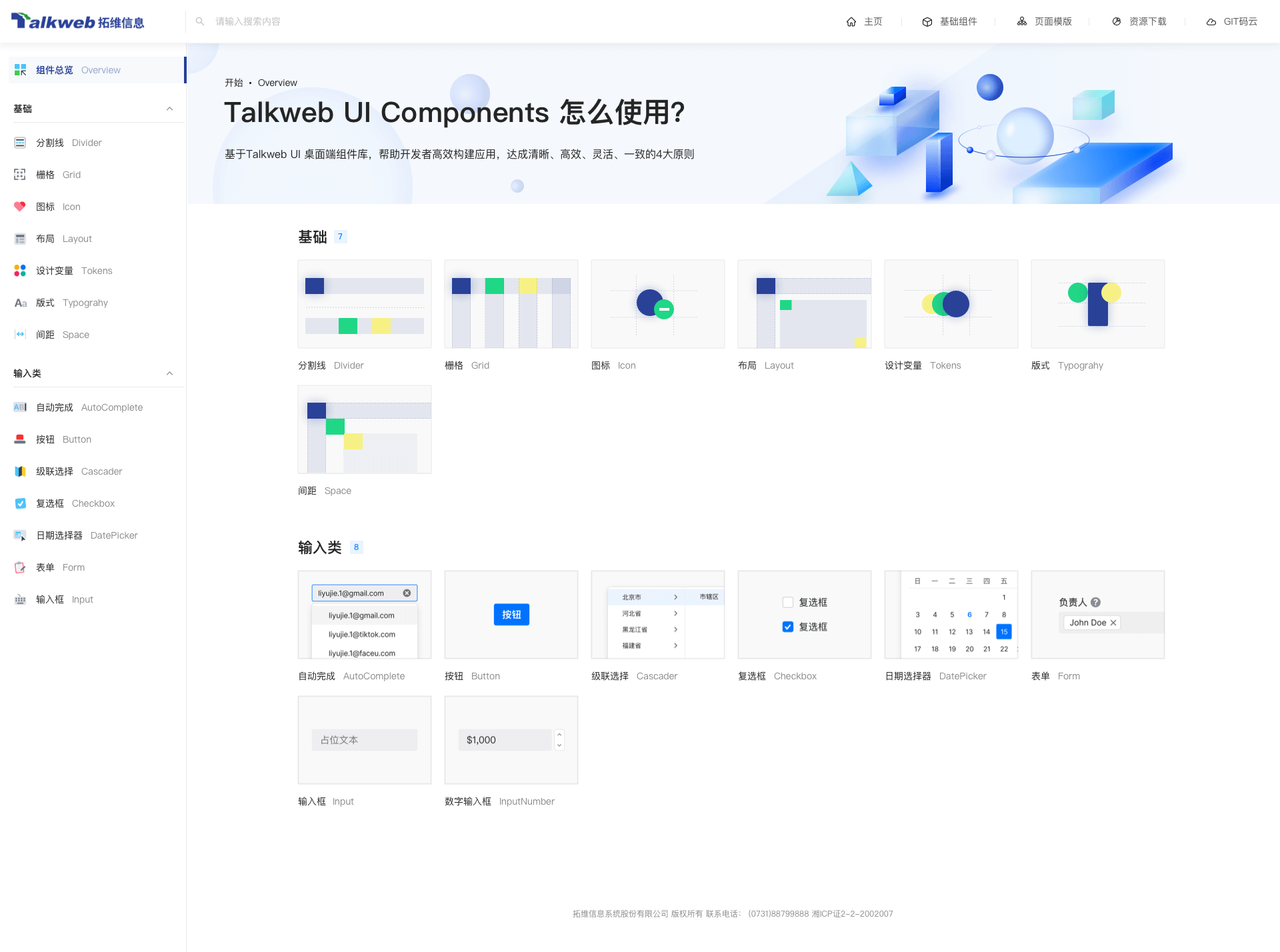
Task: Expand 北京市 arrow in Cascader preview
Action: (675, 597)
